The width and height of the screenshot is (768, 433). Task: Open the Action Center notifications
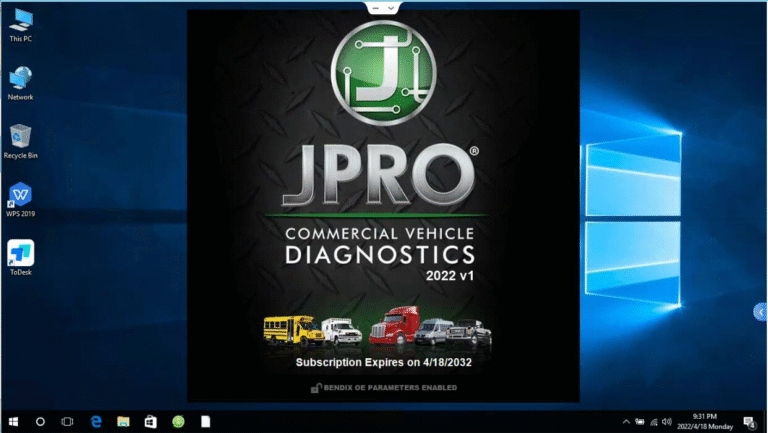point(749,422)
